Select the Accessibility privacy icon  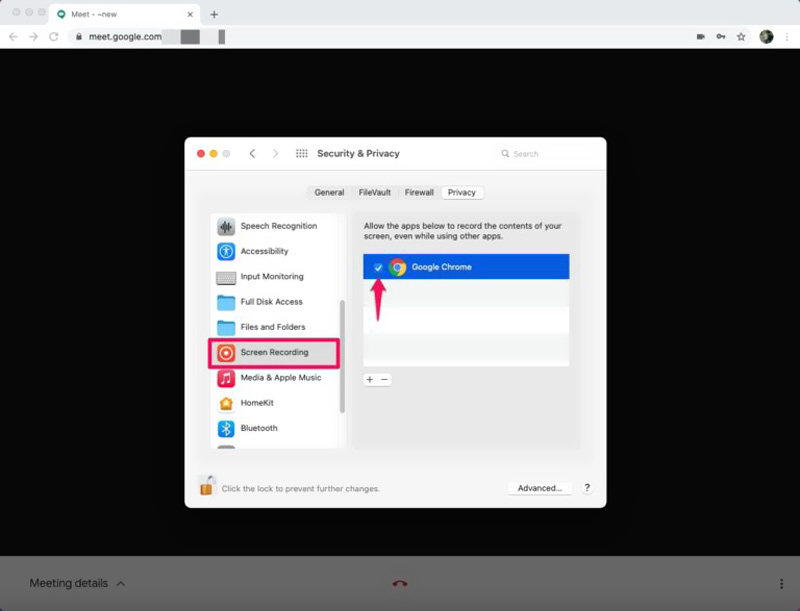point(226,252)
